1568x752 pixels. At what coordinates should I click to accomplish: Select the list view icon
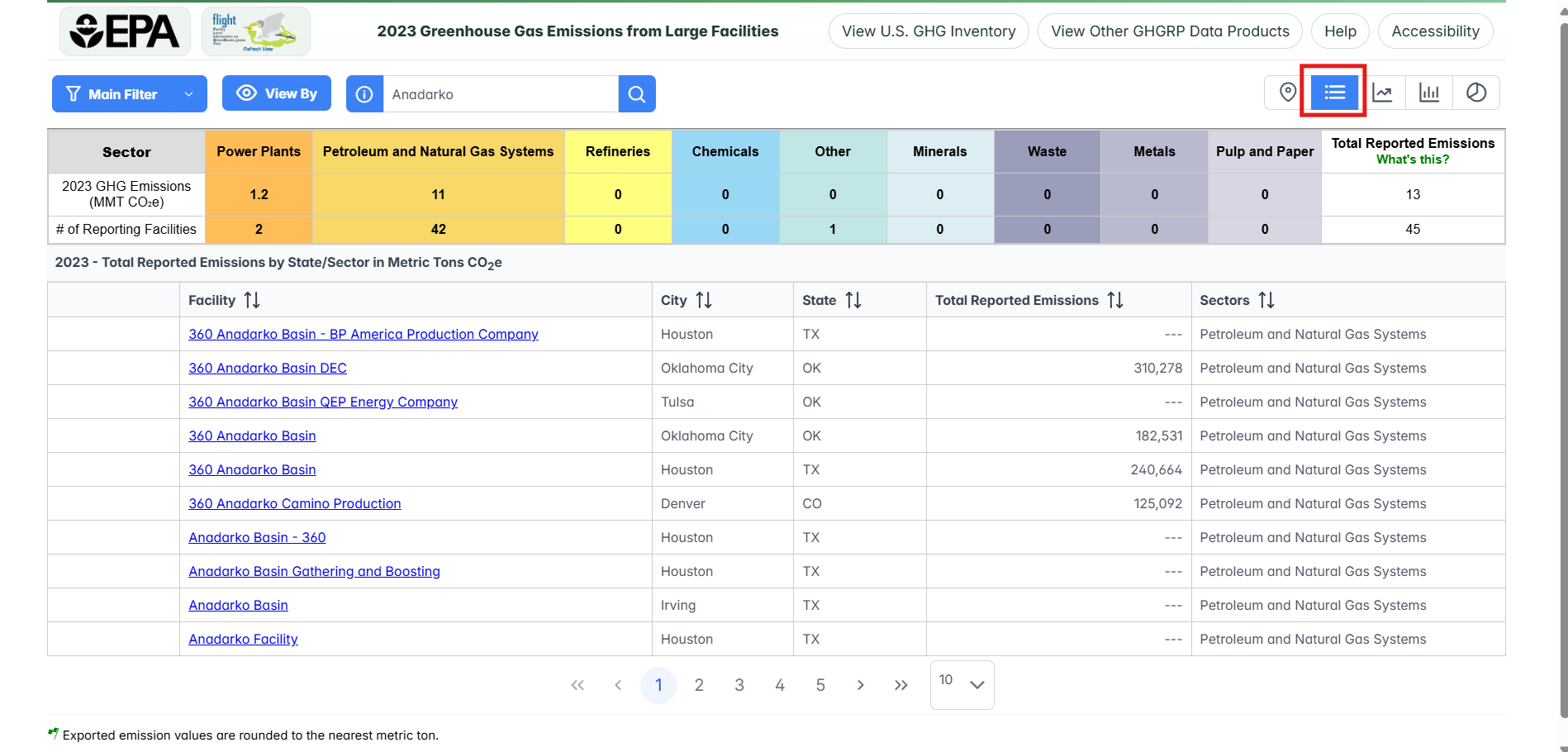(1334, 93)
